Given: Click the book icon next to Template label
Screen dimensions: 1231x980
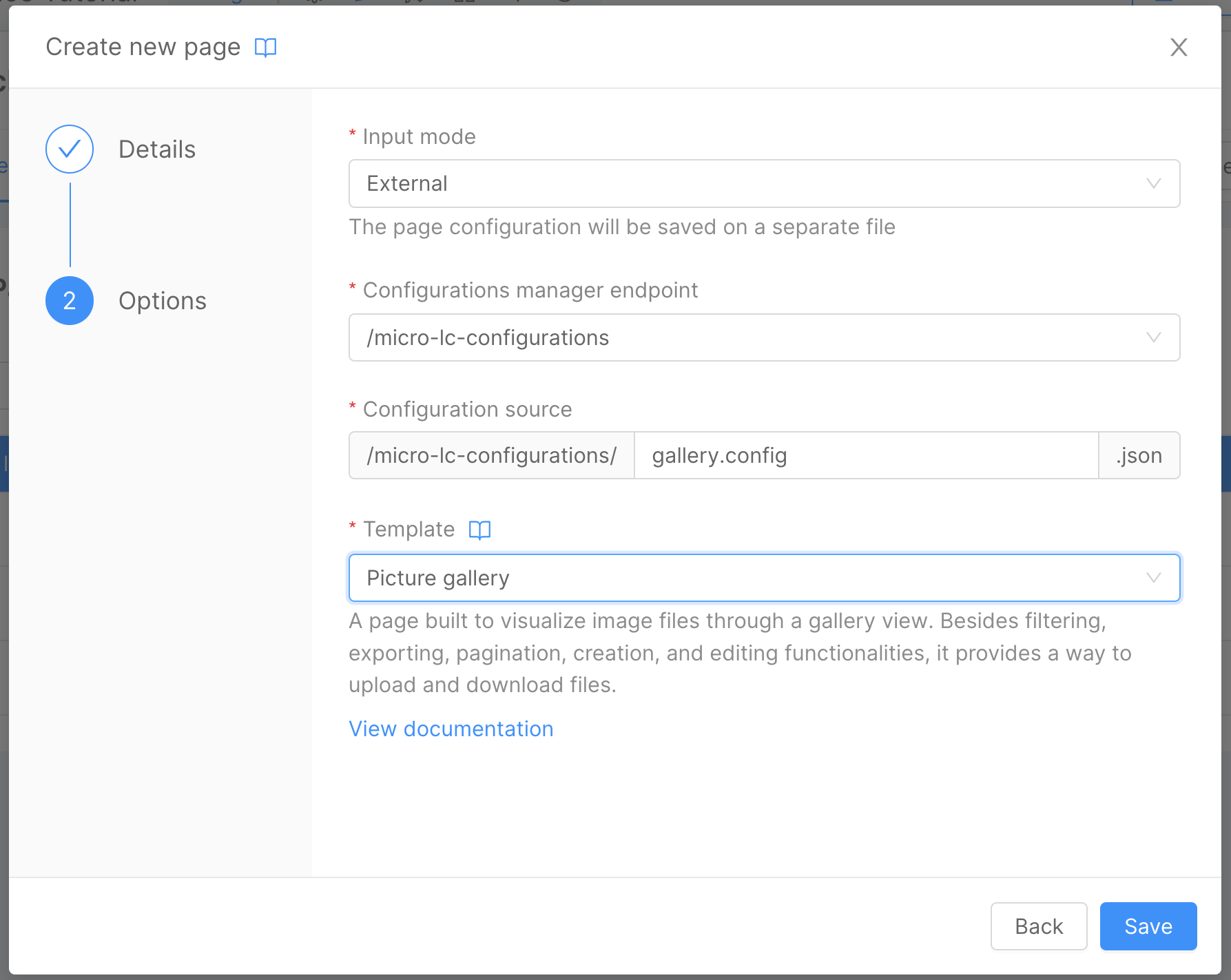Looking at the screenshot, I should [480, 529].
